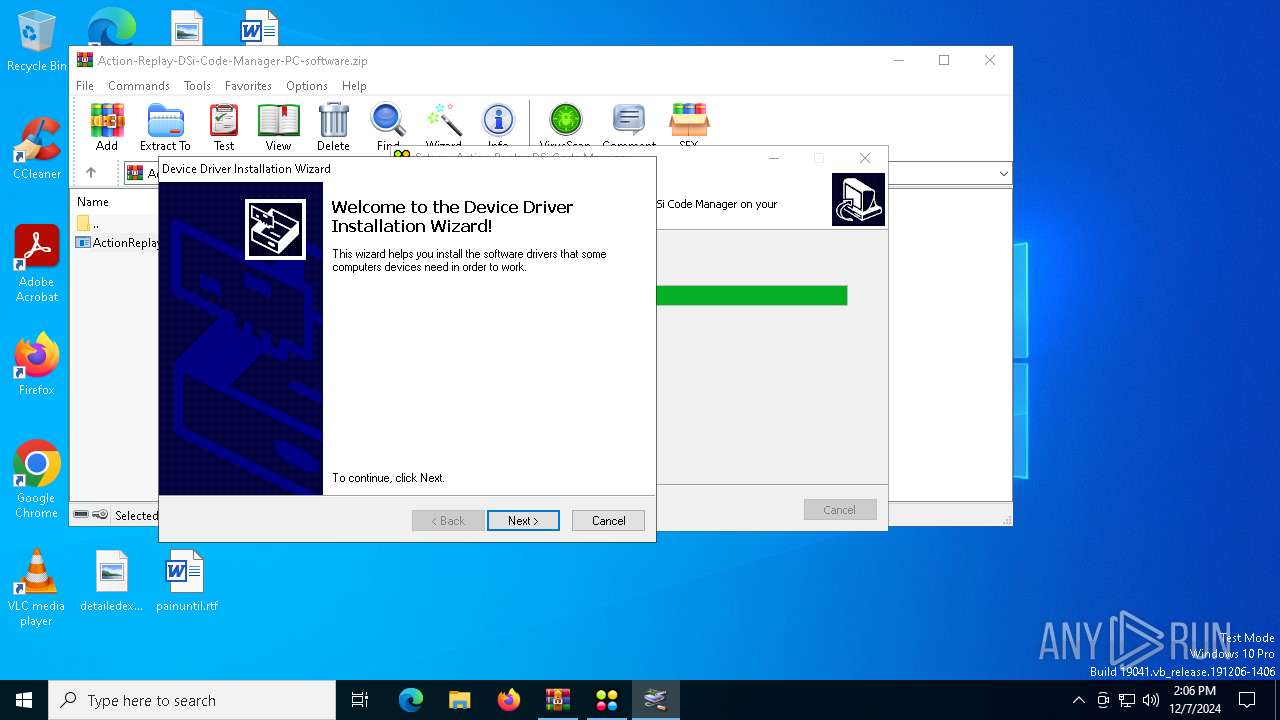The width and height of the screenshot is (1280, 720).
Task: Click the Add toolbar icon in WinRAR
Action: click(107, 127)
